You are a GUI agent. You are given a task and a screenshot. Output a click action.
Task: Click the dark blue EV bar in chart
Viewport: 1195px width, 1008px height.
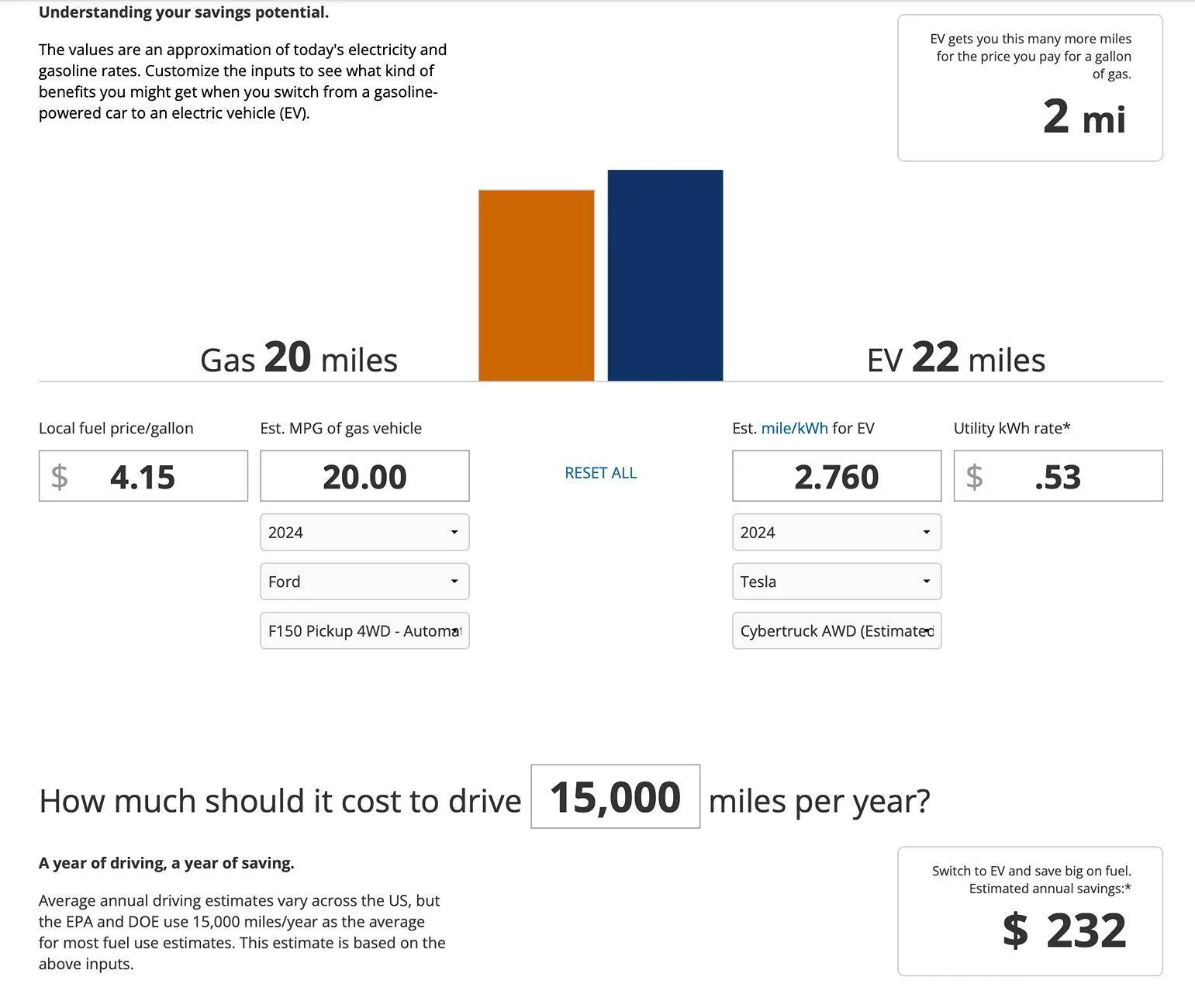point(665,275)
